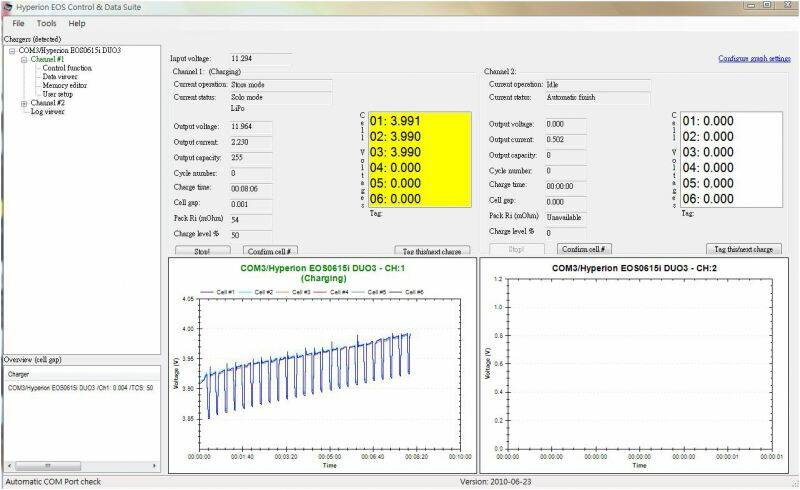
Task: Expand the Channel #2 tree node
Action: (24, 104)
